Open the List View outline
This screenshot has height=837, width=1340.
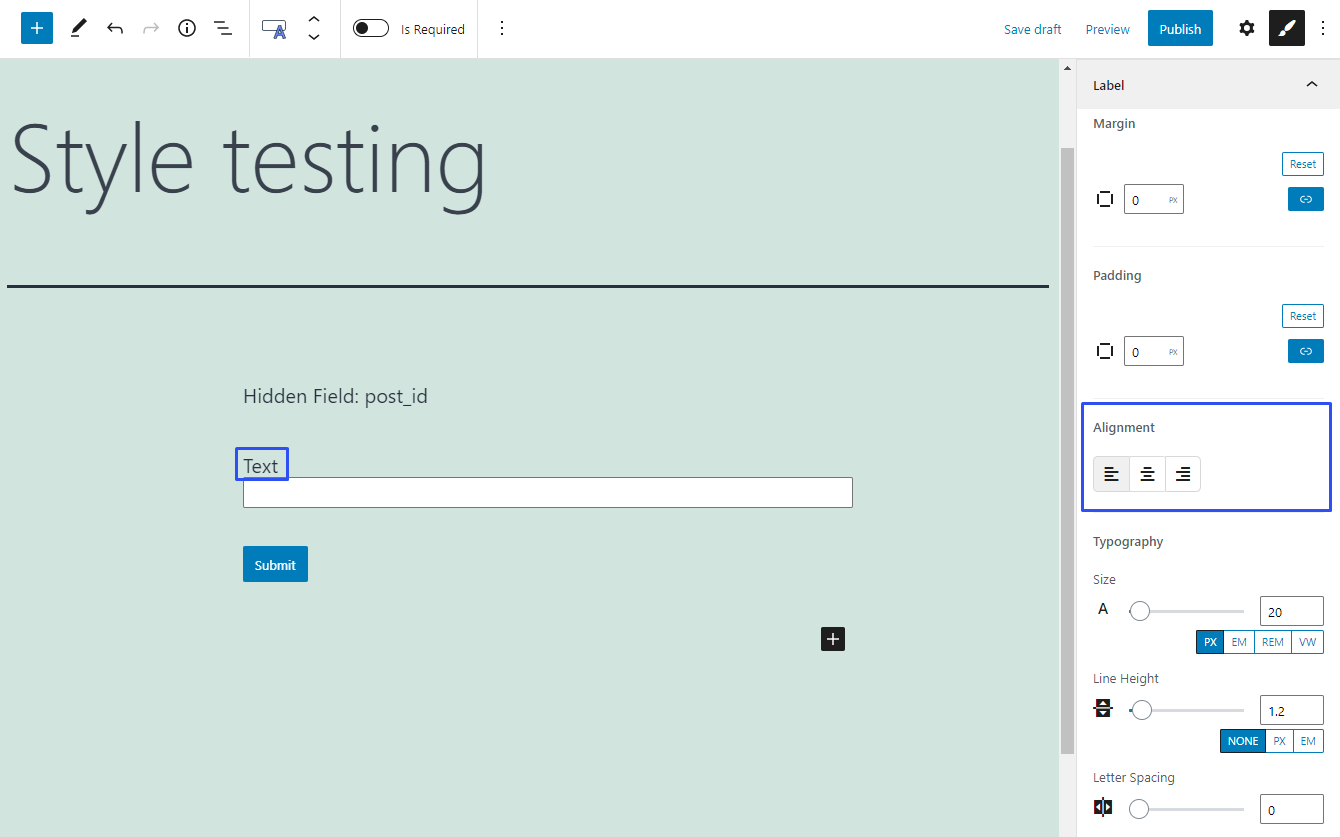[x=223, y=28]
